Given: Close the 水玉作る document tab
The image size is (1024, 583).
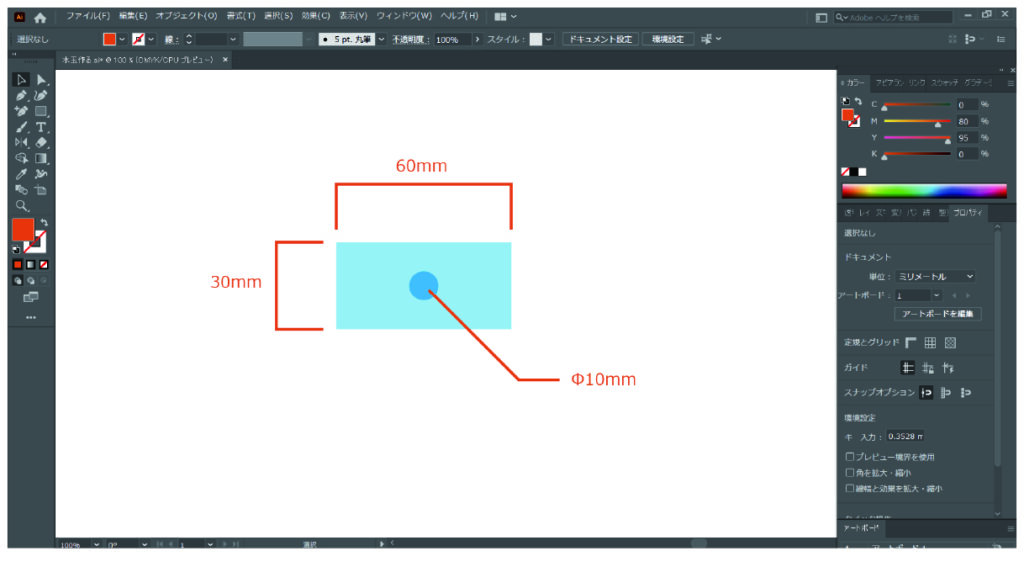Looking at the screenshot, I should 225,59.
